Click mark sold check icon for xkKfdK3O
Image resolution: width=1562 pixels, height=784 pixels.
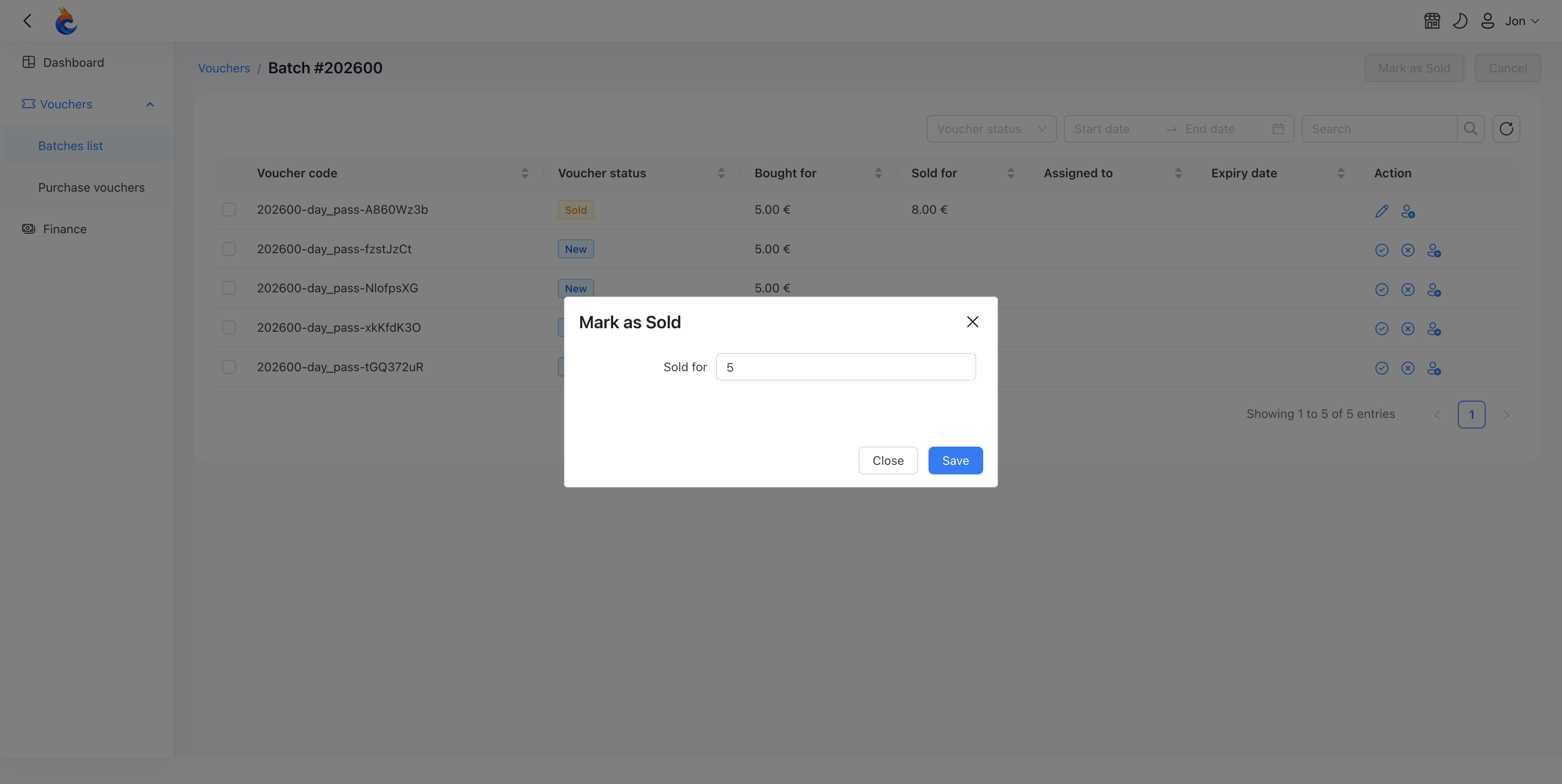(1382, 328)
